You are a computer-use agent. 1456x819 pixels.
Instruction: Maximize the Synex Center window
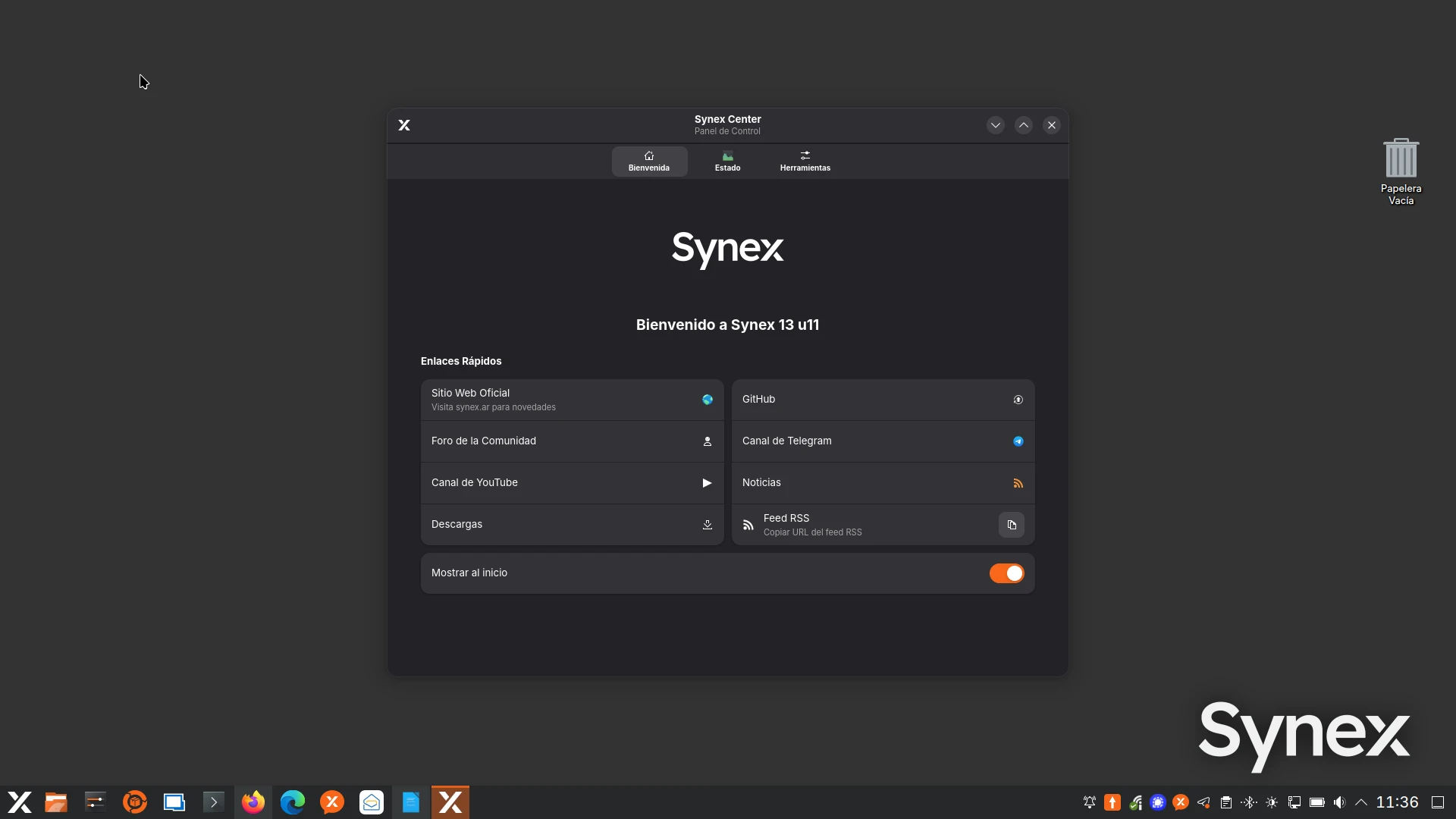coord(1024,125)
